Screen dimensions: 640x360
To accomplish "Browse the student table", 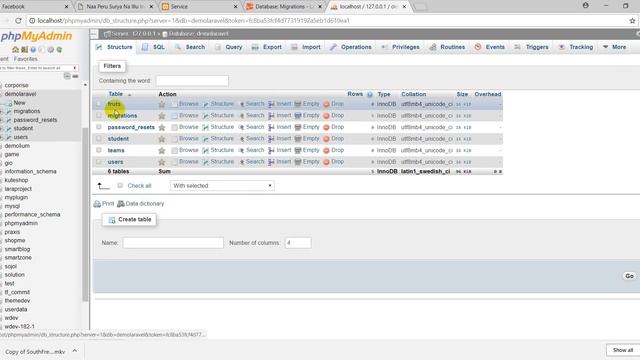I will 185,139.
